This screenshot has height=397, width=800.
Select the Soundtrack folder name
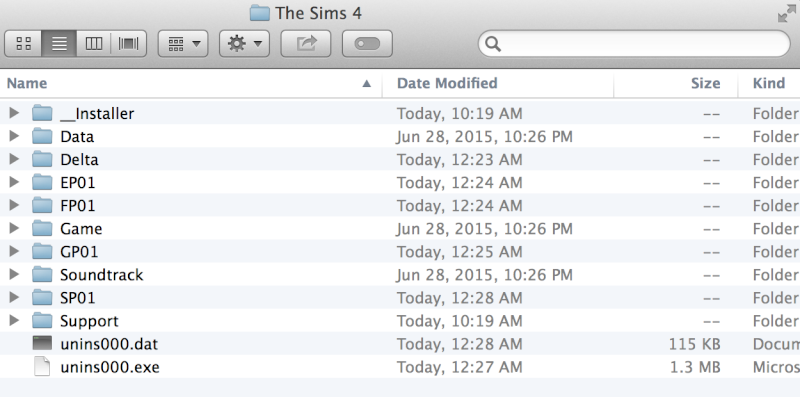(x=102, y=275)
